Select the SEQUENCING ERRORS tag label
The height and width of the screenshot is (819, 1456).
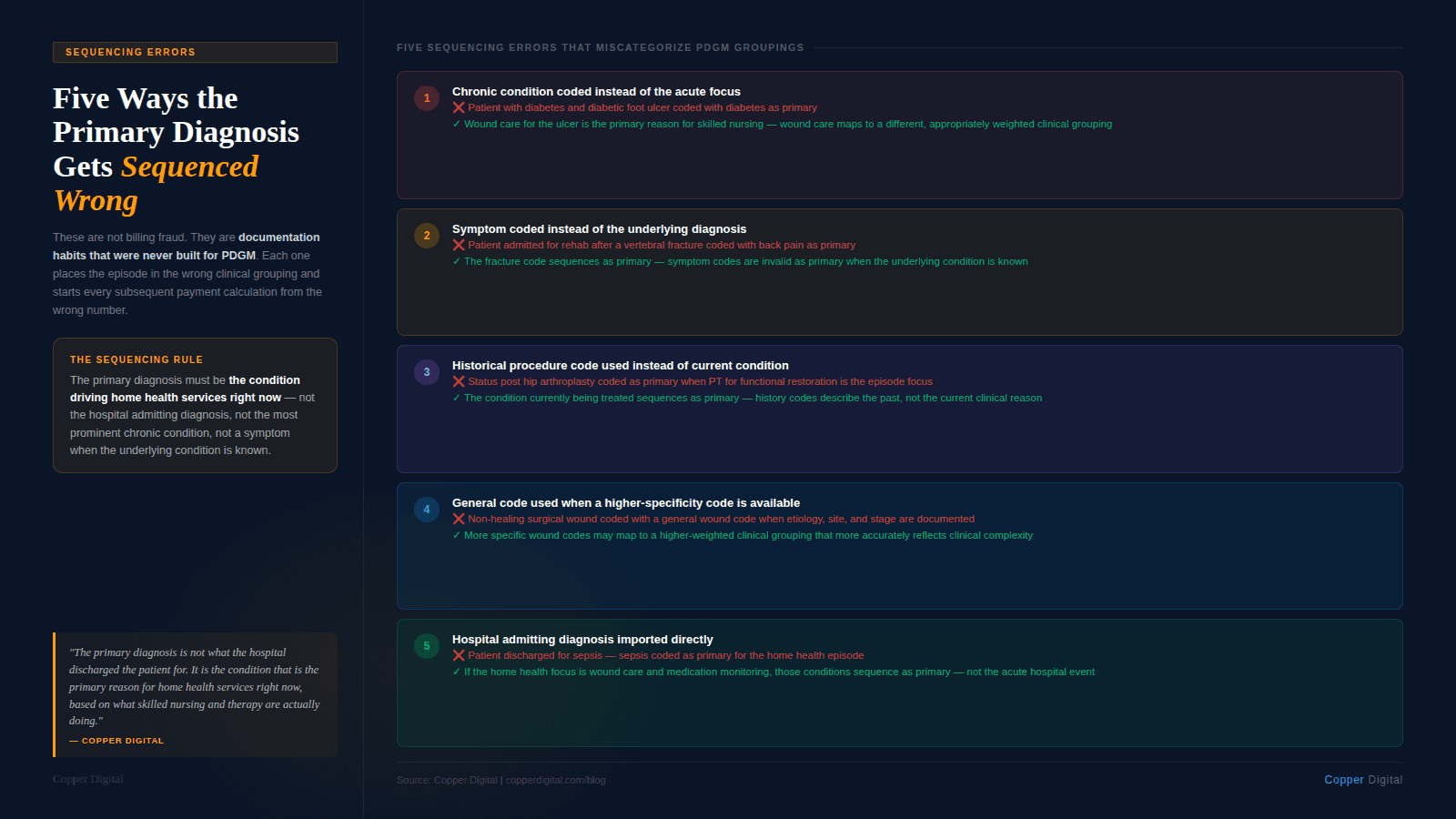point(195,52)
